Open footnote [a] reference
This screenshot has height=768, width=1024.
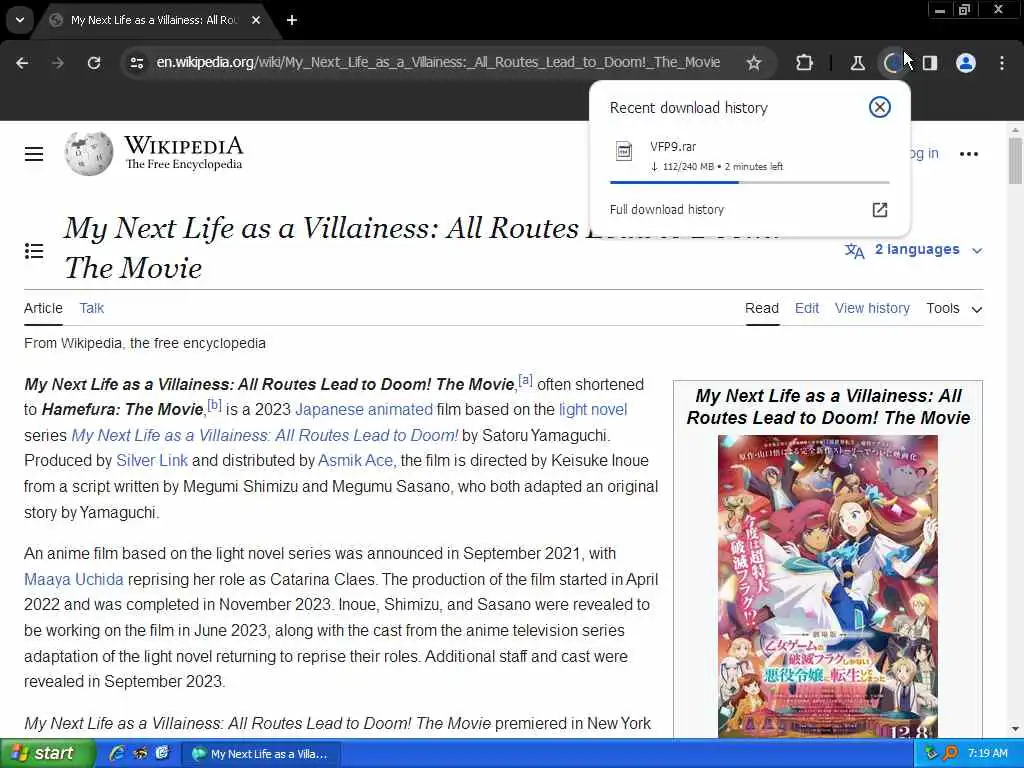[x=525, y=379]
